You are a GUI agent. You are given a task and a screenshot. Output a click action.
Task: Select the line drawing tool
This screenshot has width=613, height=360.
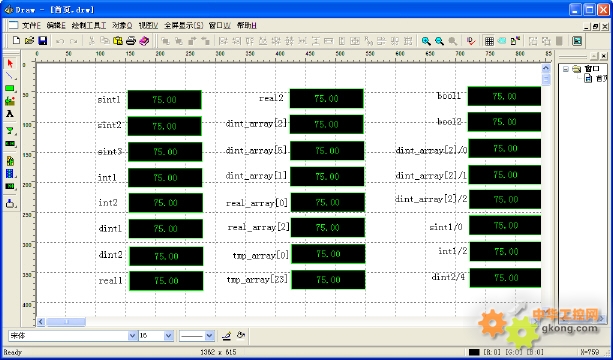pyautogui.click(x=10, y=76)
